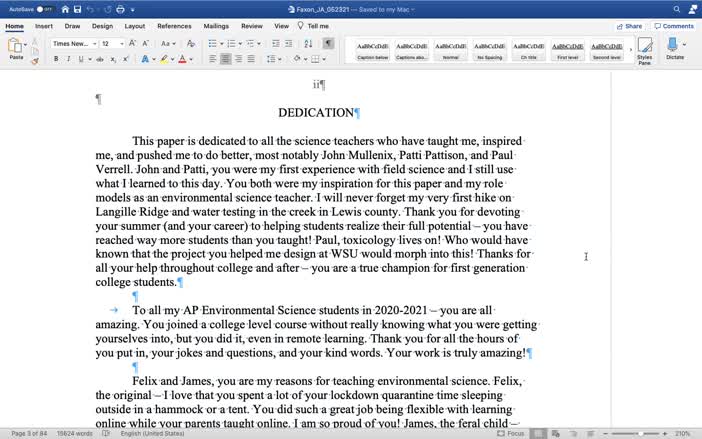
Task: Open spelling proofing icon in status bar
Action: pos(106,433)
